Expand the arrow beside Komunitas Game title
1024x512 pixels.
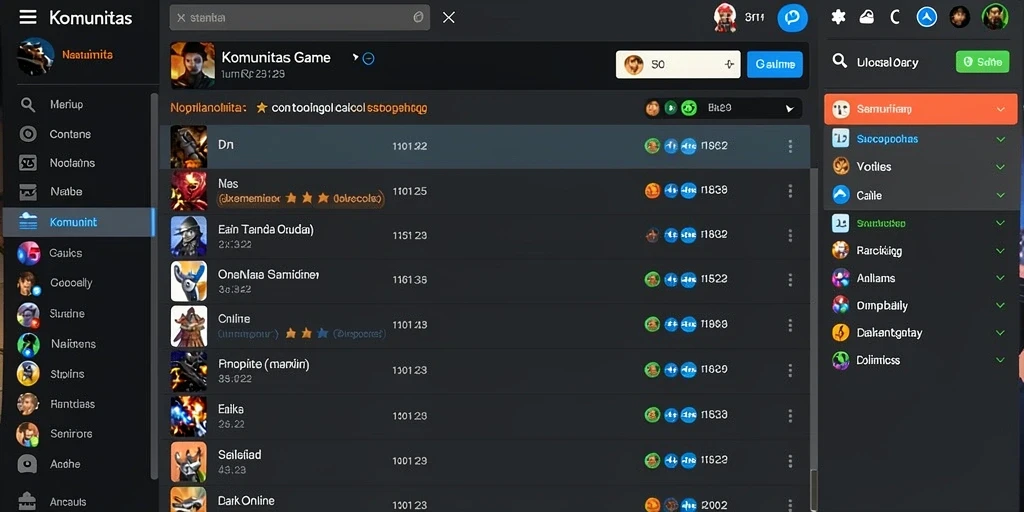click(355, 58)
